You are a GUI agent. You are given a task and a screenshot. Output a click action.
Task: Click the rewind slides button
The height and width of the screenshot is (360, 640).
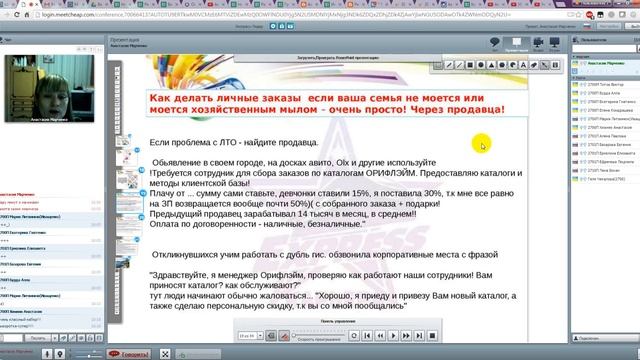pyautogui.click(x=380, y=336)
